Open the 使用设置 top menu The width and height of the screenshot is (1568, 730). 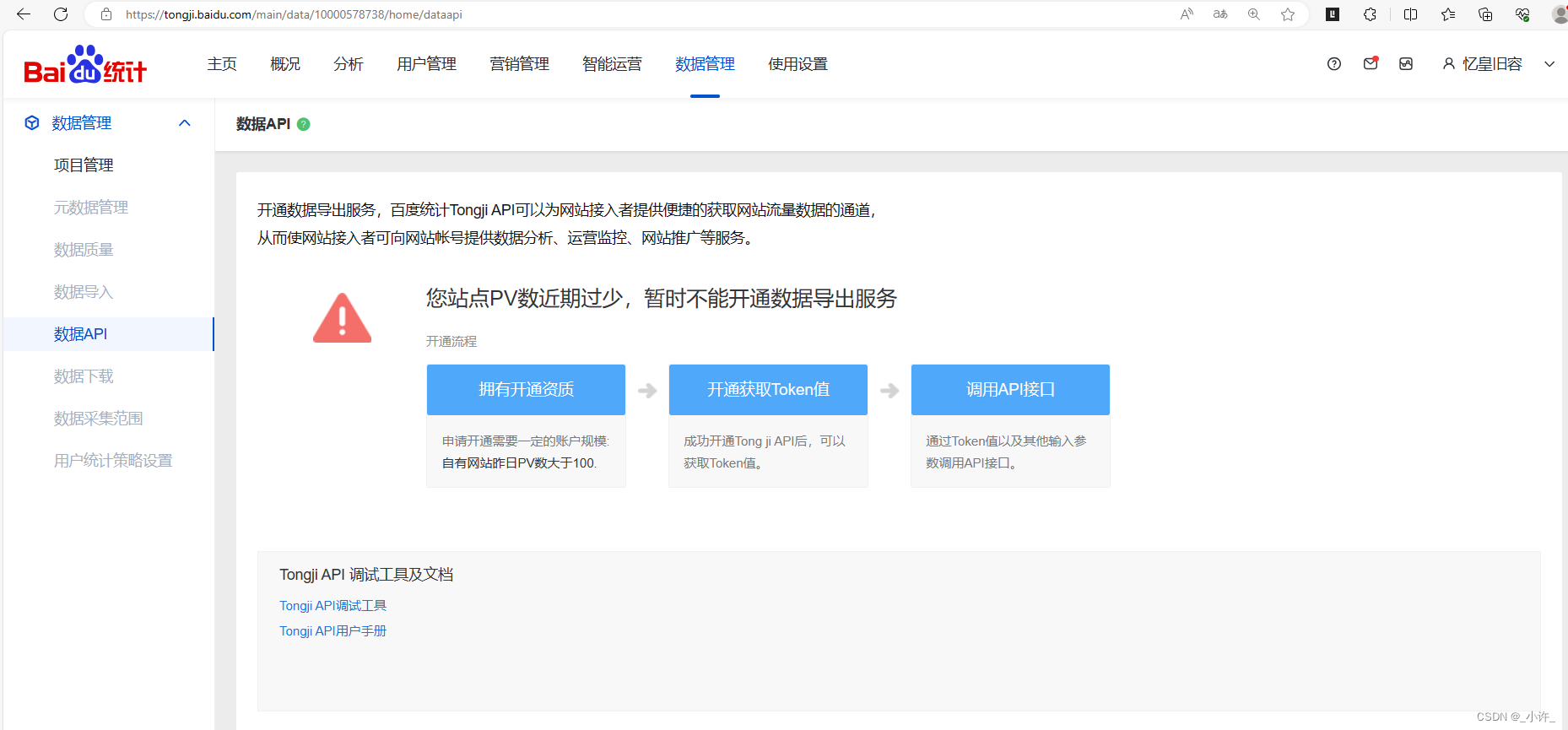[x=798, y=64]
